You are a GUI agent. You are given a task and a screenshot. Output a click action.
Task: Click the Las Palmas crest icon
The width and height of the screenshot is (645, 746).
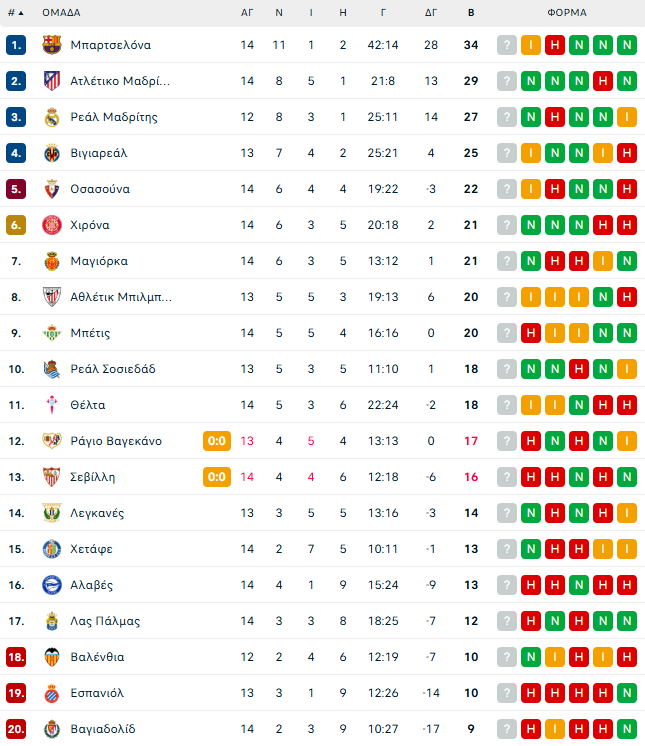click(52, 621)
